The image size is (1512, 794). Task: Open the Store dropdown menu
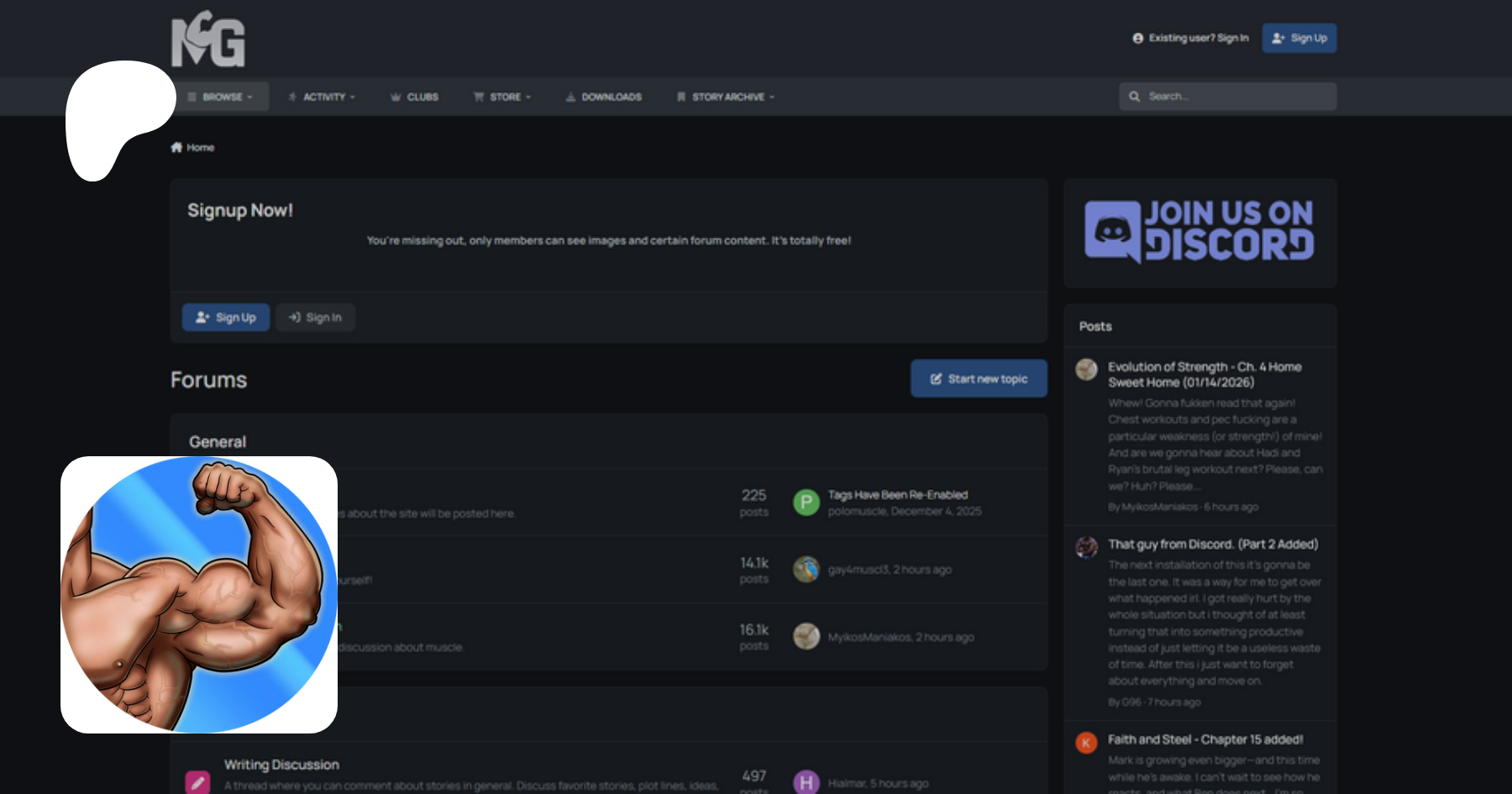coord(503,97)
